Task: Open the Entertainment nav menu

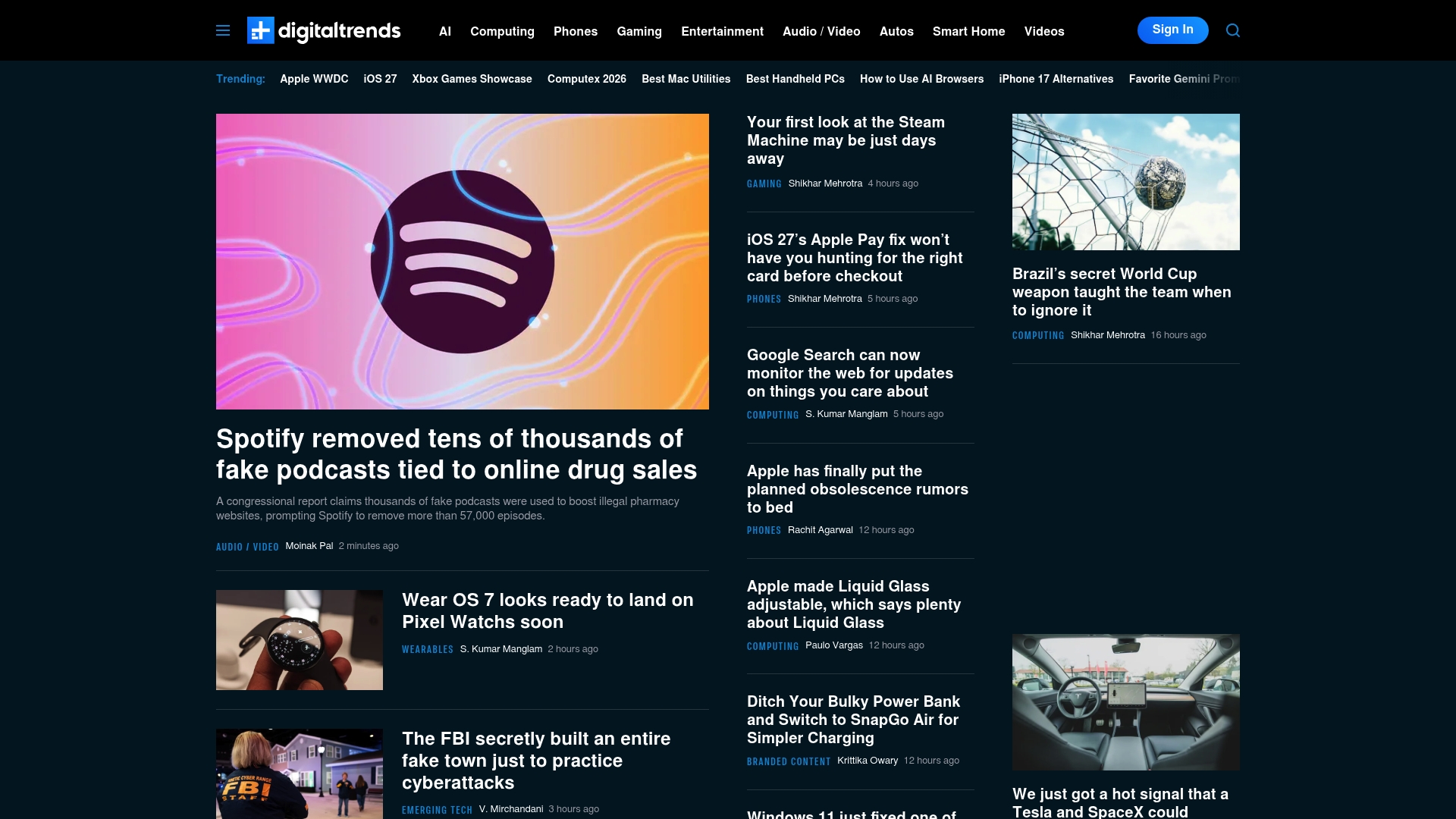Action: point(722,31)
